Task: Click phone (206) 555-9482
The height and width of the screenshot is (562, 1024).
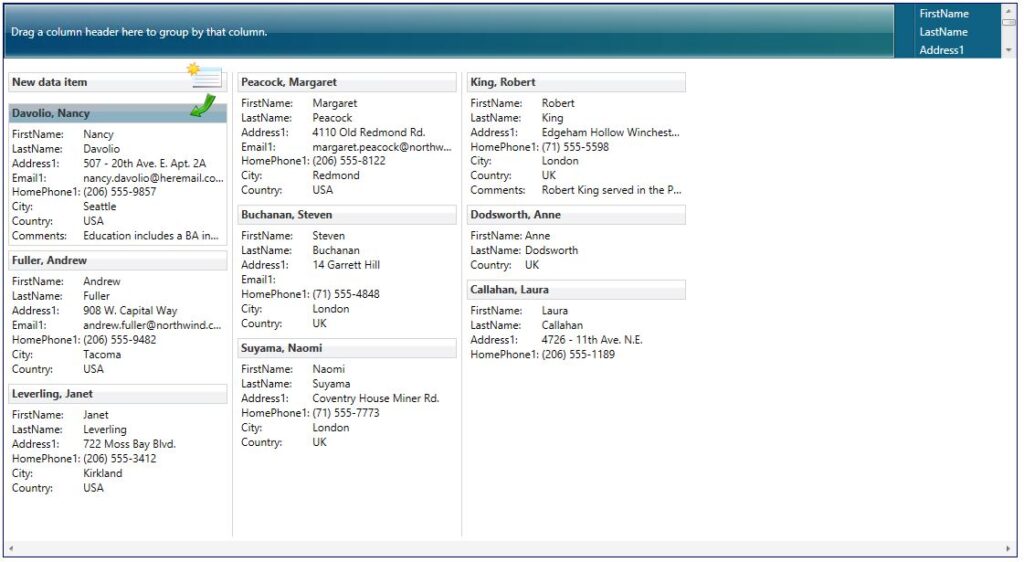Action: (x=120, y=340)
